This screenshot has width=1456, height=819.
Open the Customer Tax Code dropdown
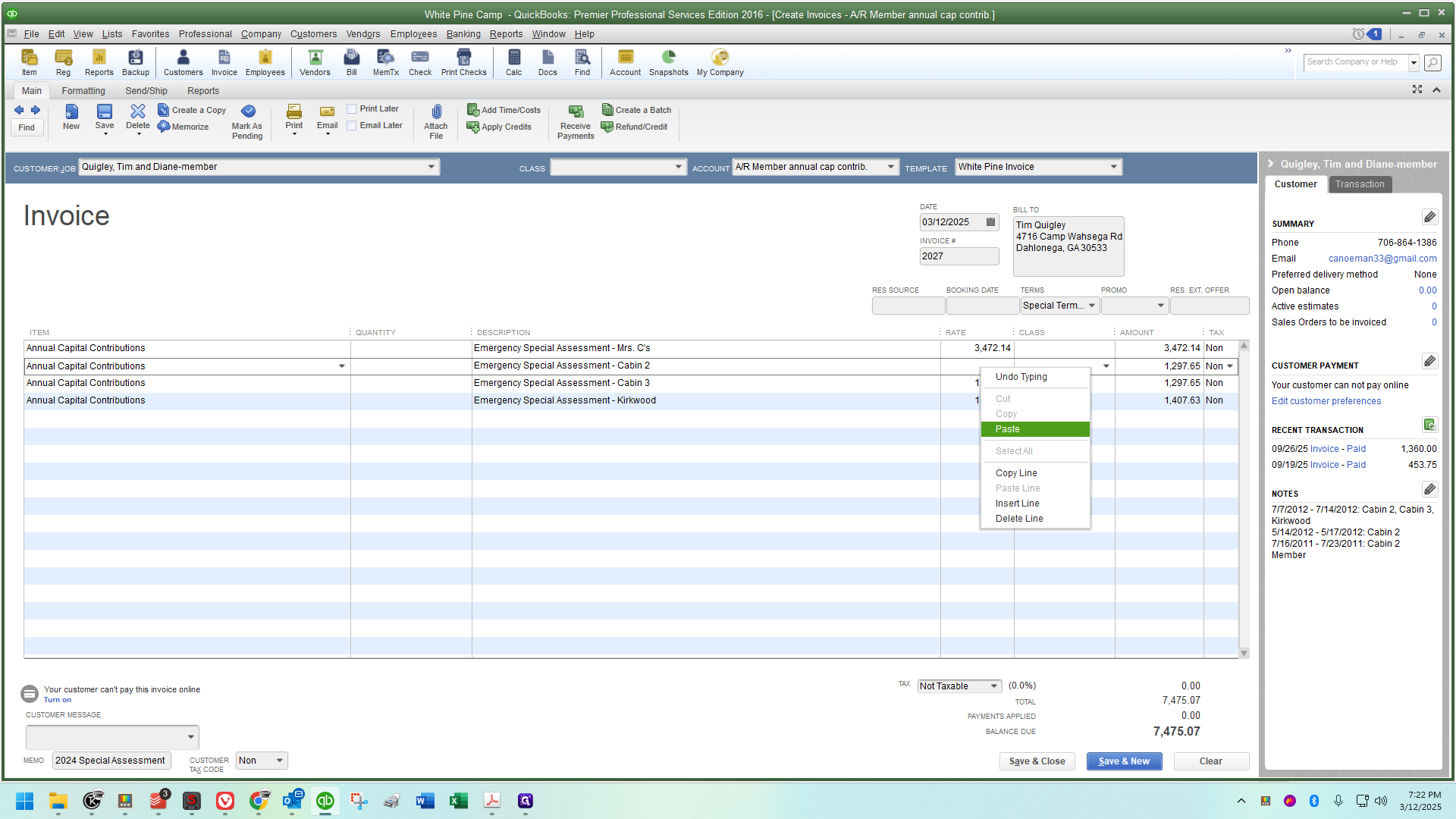tap(280, 761)
